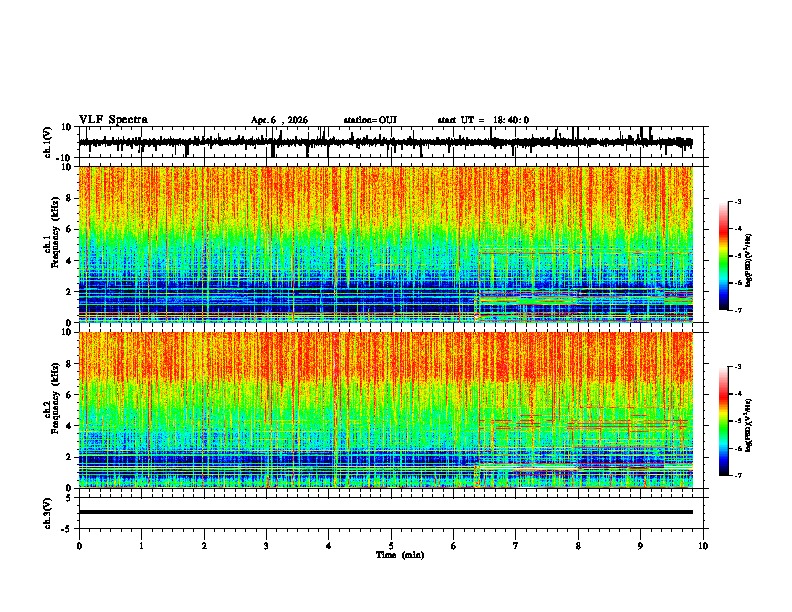
Task: Click the time axis tick label '3'
Action: (266, 546)
